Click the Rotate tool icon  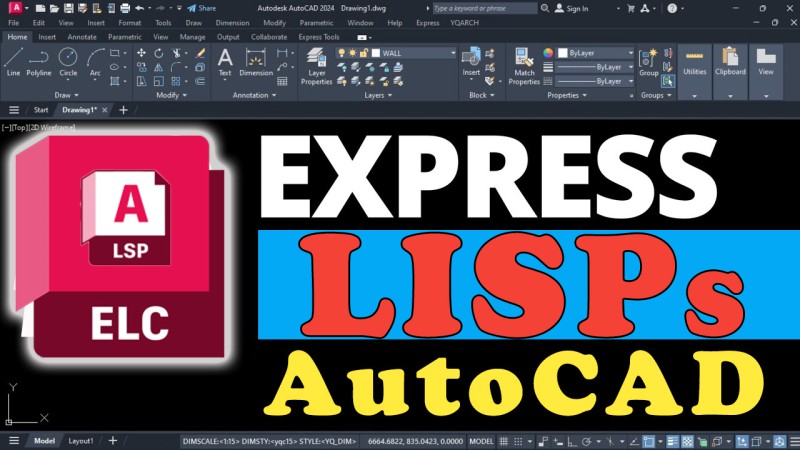point(159,53)
